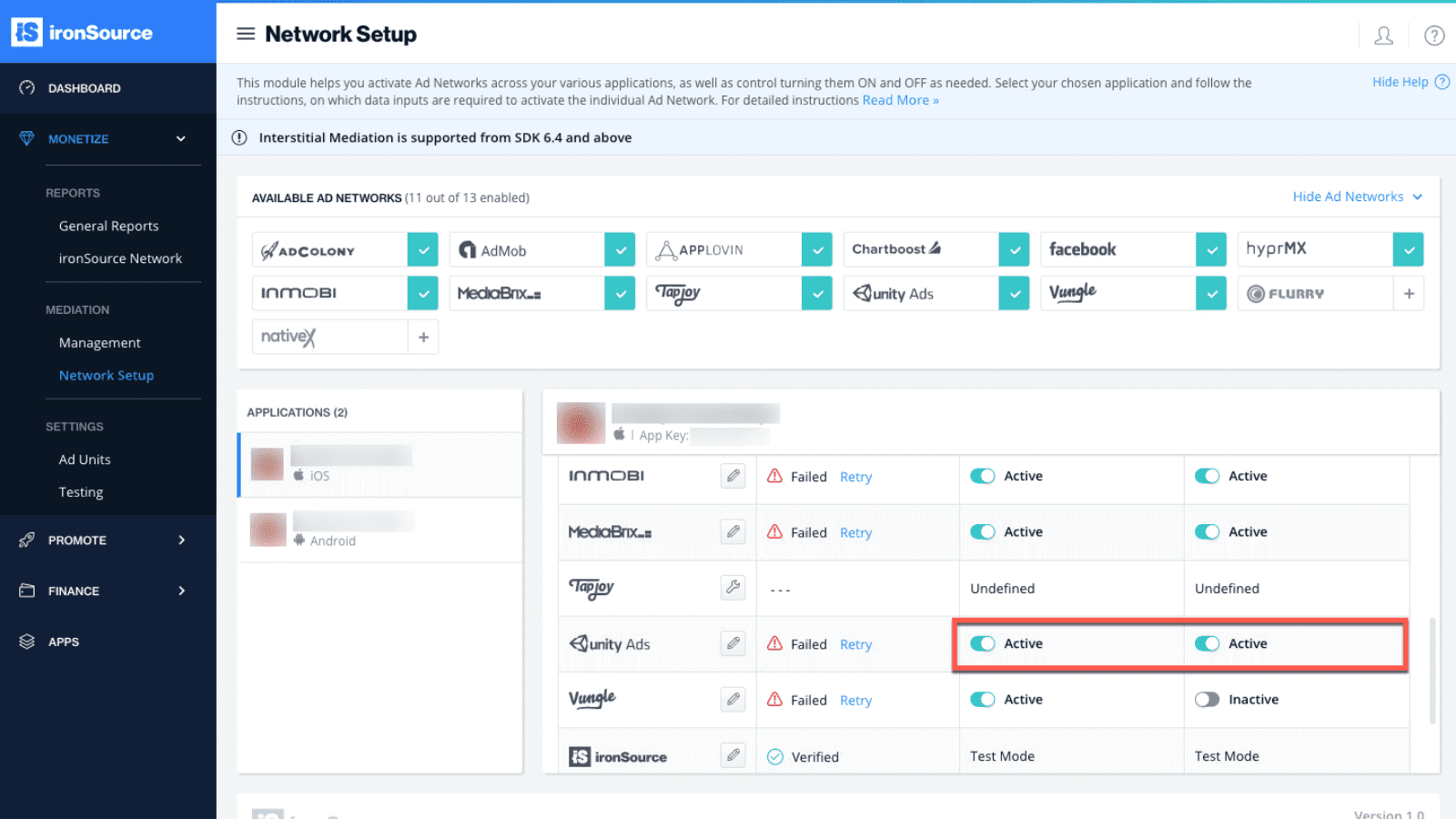Retry the failed MediaBrix verification
Image resolution: width=1456 pixels, height=819 pixels.
[x=855, y=532]
